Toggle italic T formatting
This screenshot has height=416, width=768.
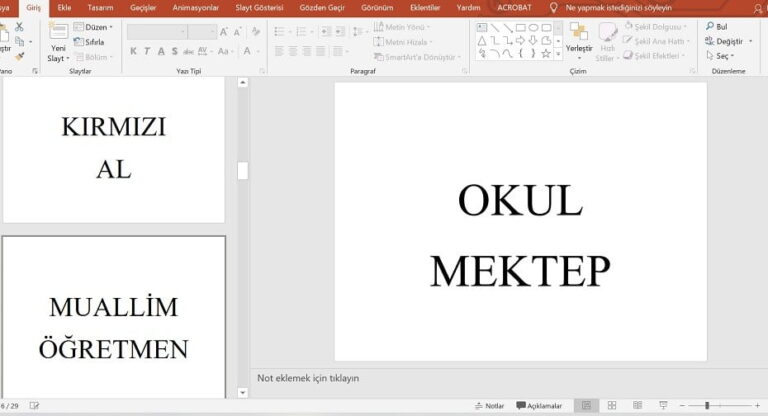[147, 51]
